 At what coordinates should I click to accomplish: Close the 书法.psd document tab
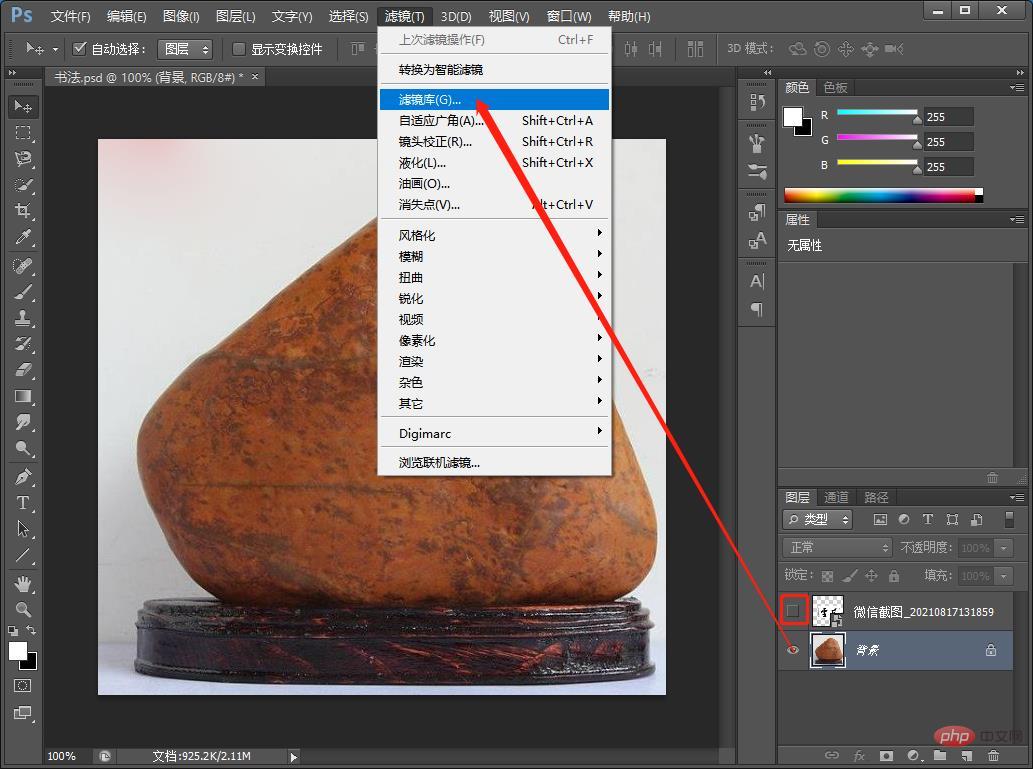pos(255,76)
